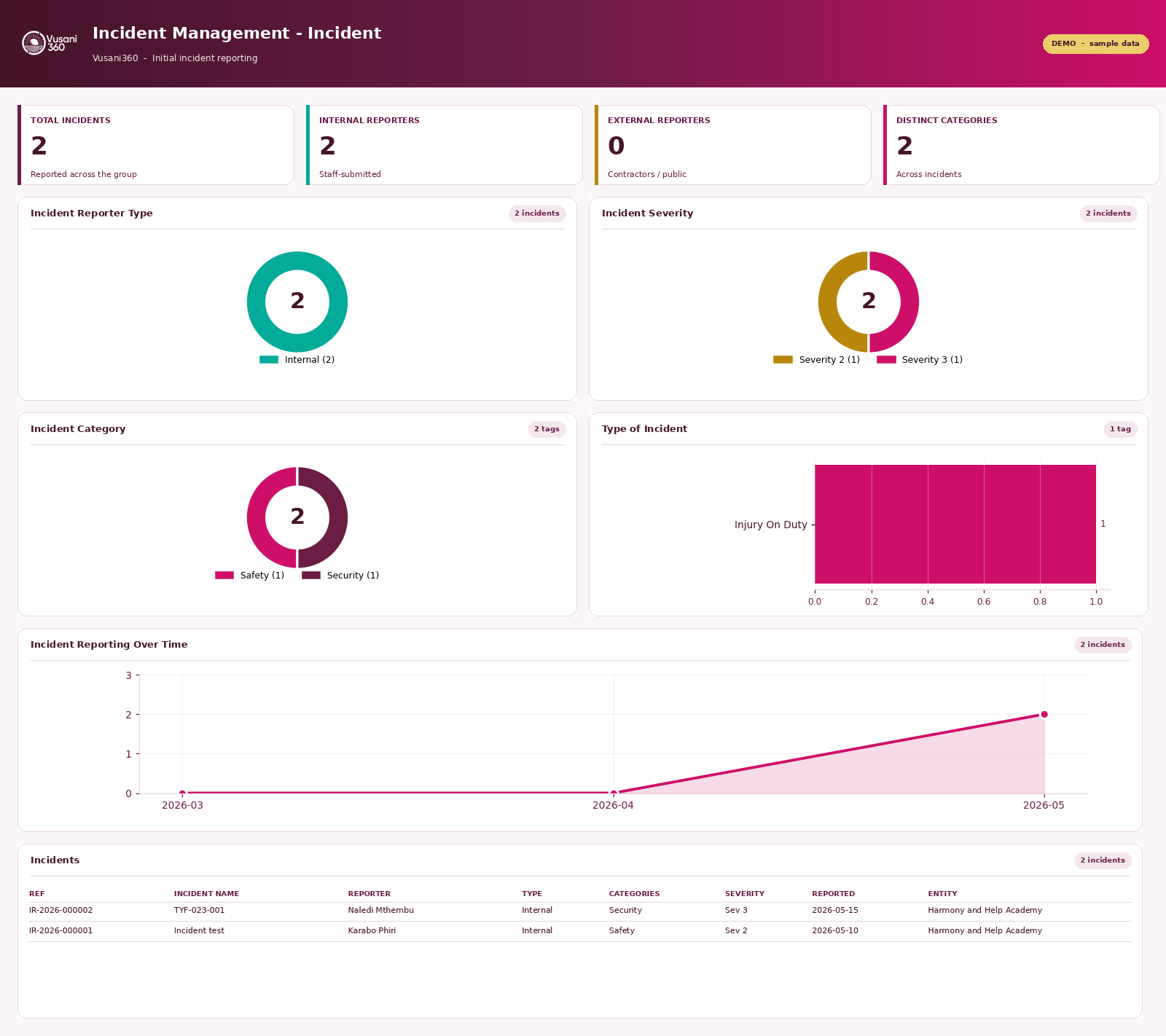This screenshot has height=1036, width=1166.
Task: Click the Safety legend swatch
Action: [x=224, y=575]
